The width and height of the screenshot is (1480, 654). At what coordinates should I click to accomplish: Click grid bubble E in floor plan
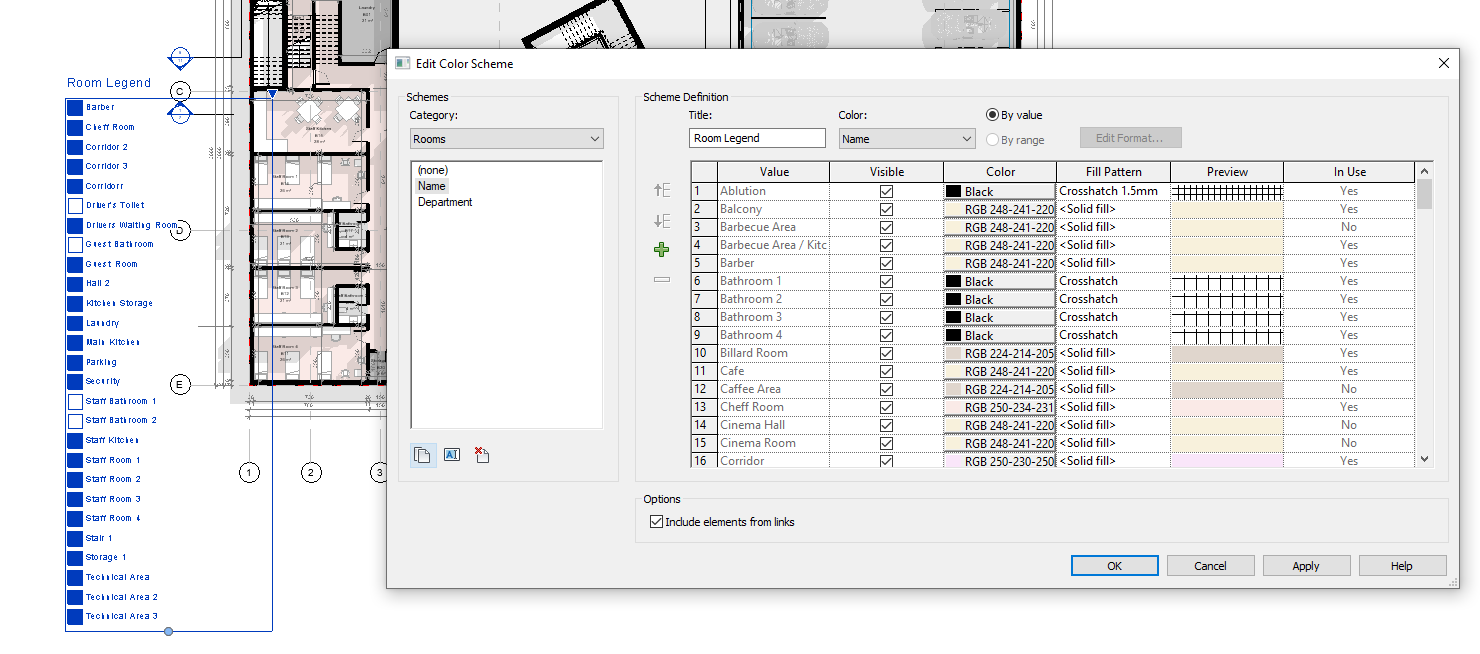coord(180,385)
